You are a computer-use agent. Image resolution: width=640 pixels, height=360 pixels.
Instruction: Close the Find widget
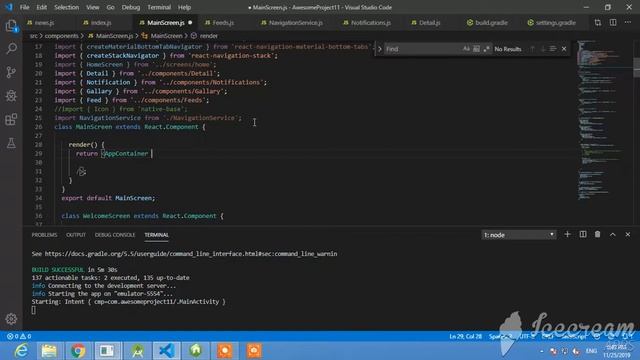(564, 49)
